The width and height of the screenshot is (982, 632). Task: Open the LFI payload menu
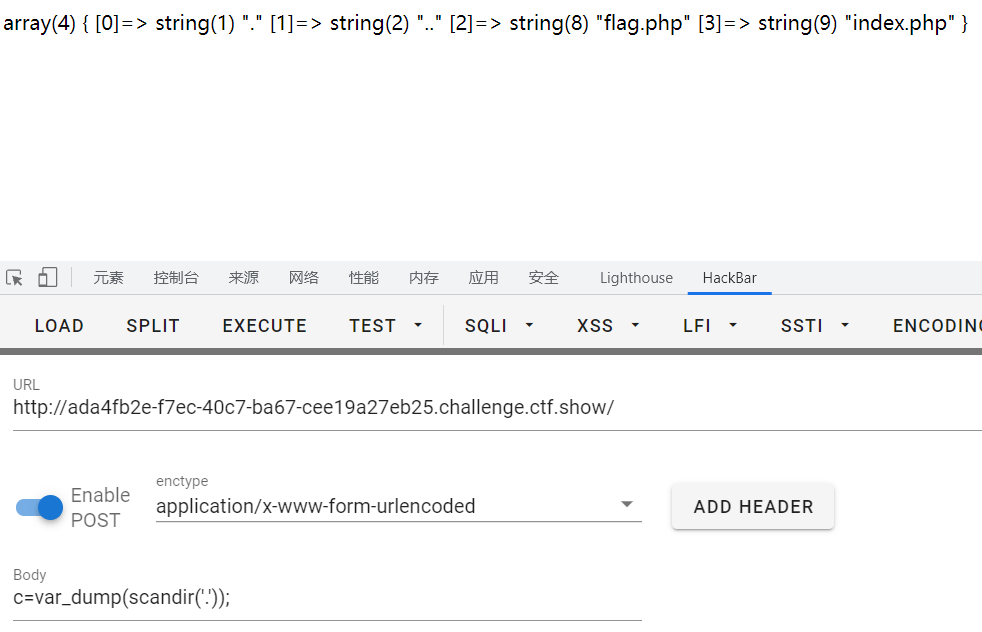[710, 326]
